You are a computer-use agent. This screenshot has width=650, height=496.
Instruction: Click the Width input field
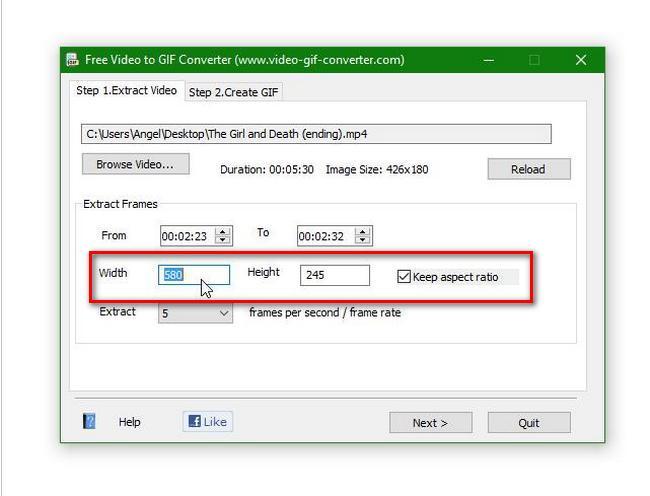tap(194, 275)
